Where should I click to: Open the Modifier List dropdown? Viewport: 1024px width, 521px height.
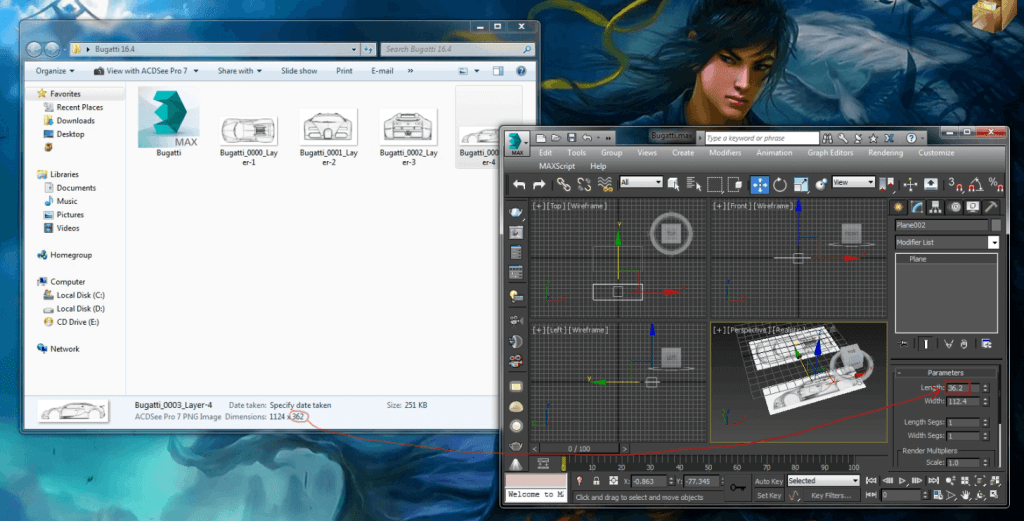pos(947,242)
